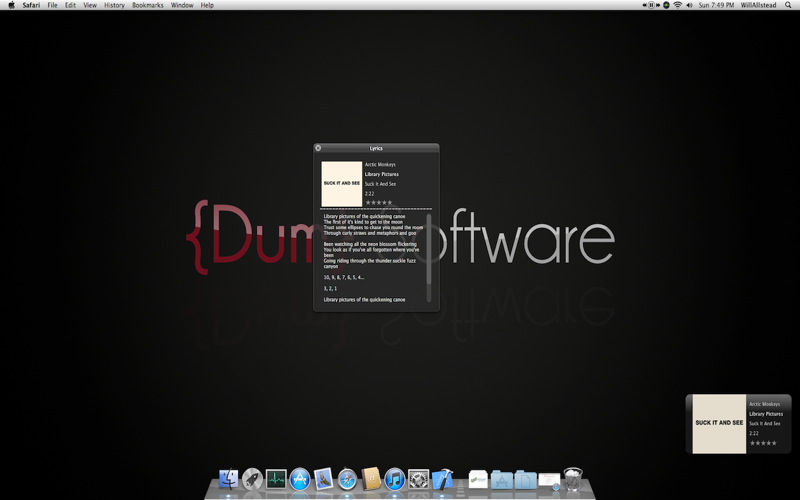
Task: Click lyric line '10, 9, 8, 7, 6, 5, 4...'
Action: coord(344,278)
